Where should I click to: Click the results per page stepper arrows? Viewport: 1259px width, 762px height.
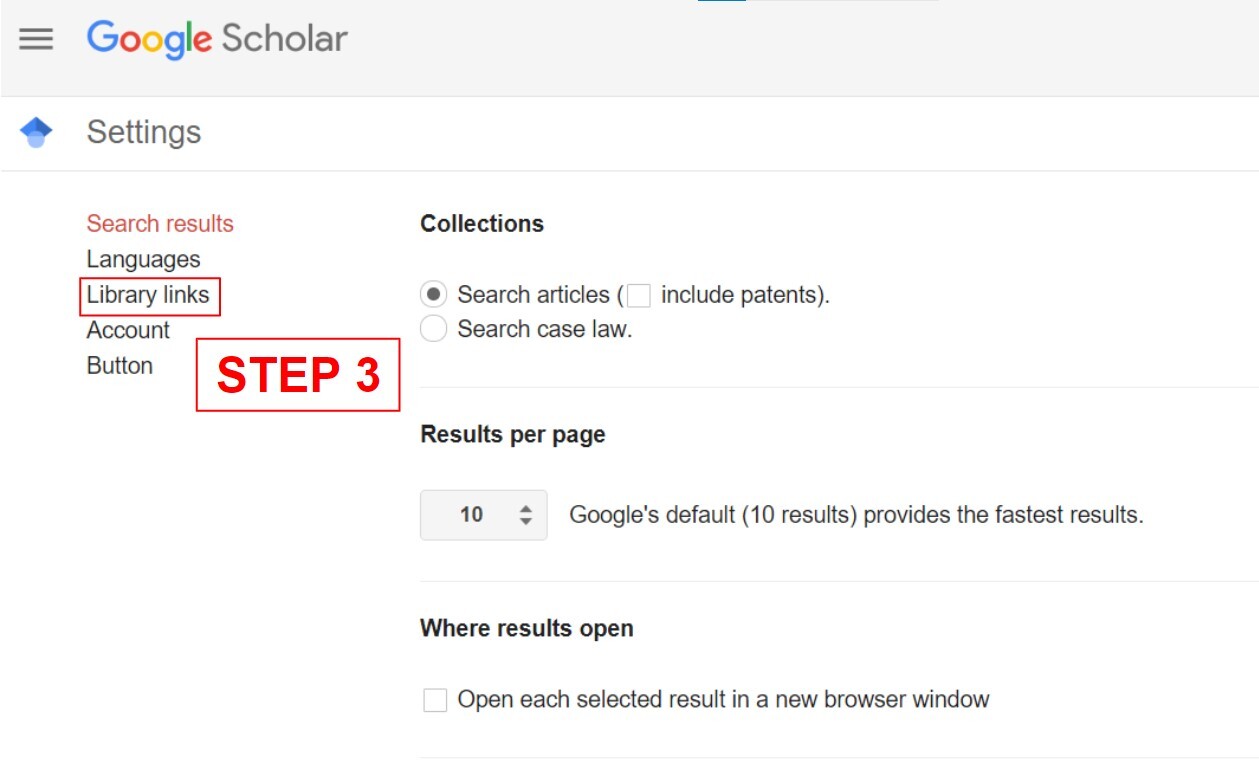click(x=526, y=515)
